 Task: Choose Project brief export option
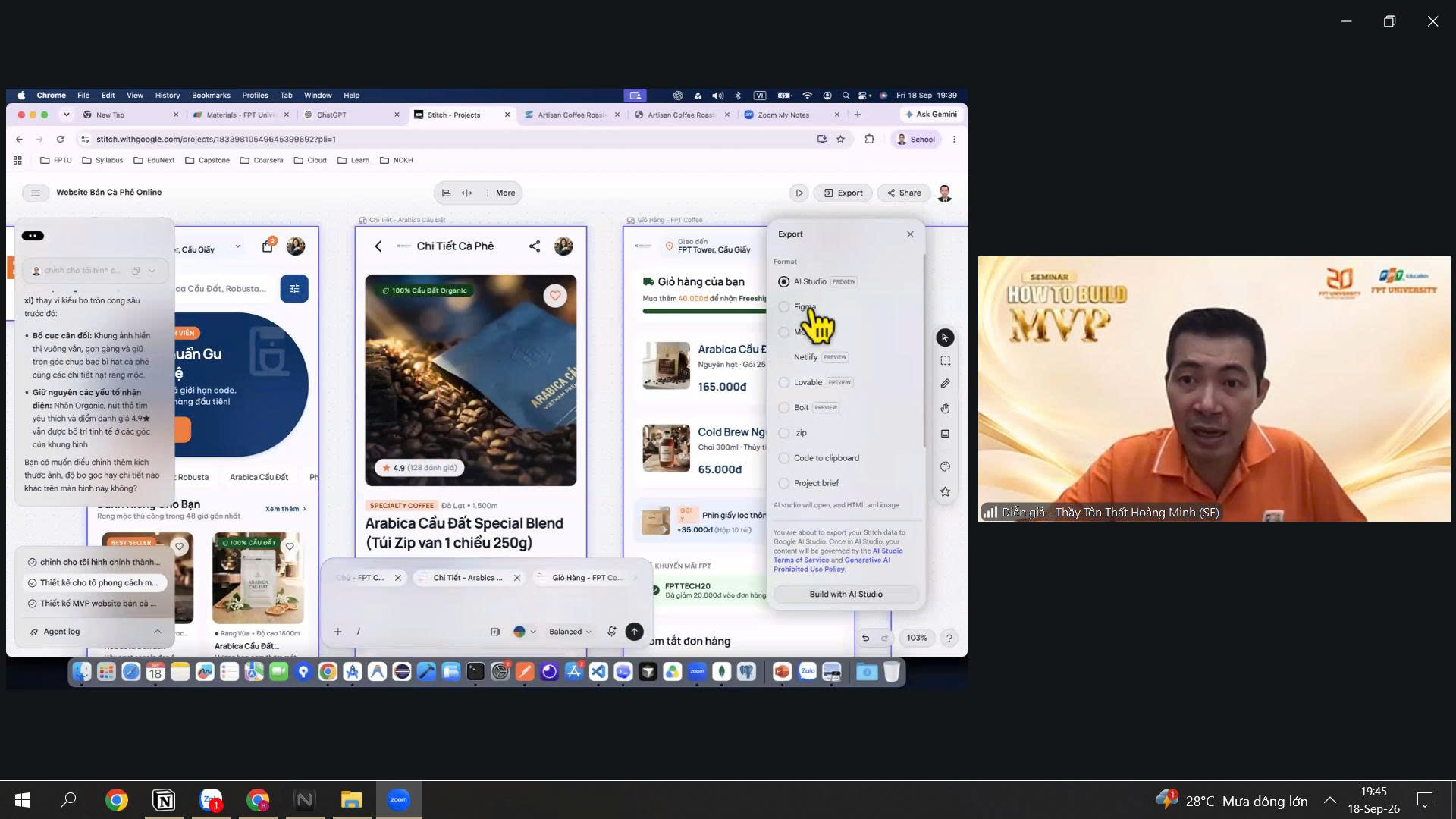[783, 483]
